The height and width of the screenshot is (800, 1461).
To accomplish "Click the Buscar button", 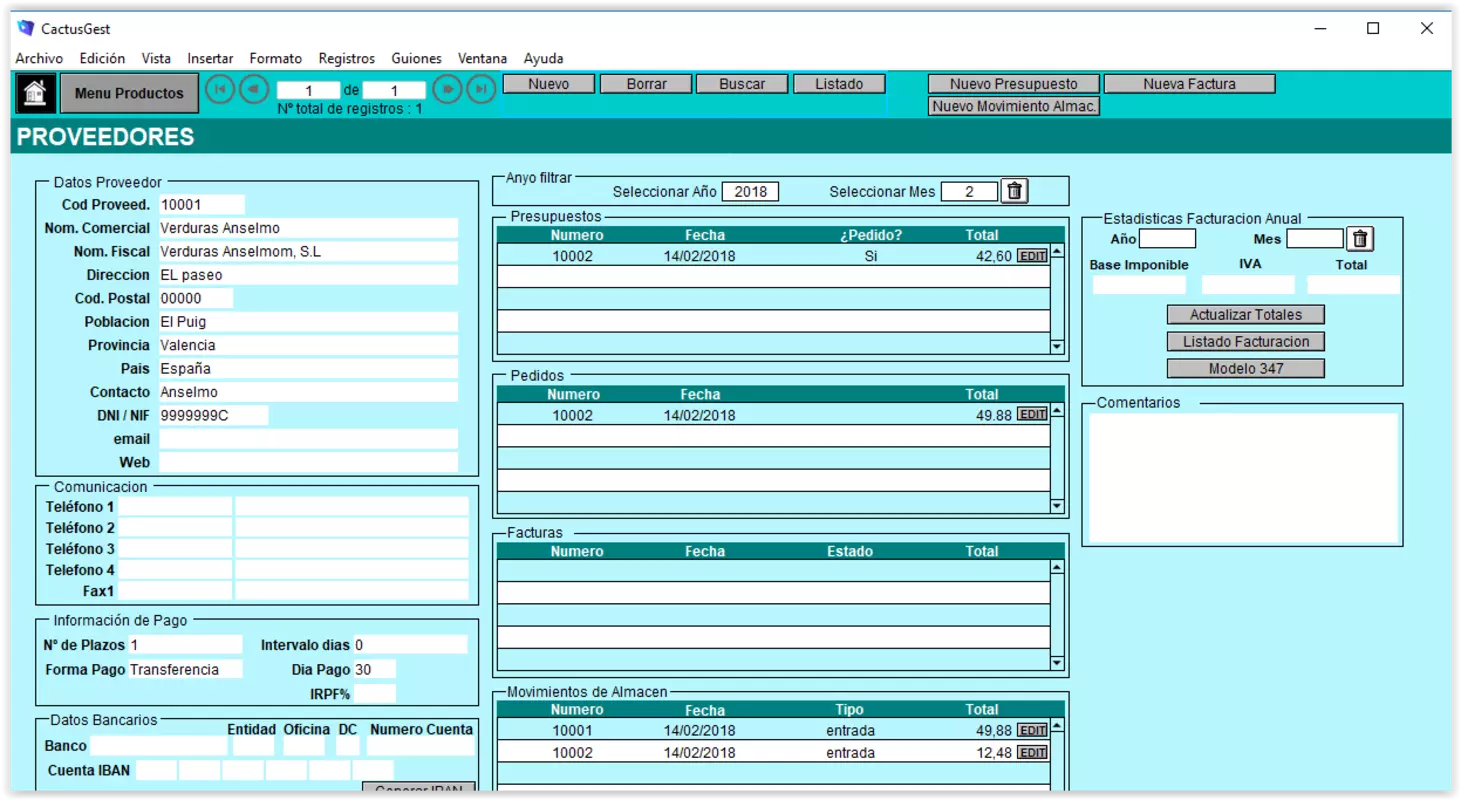I will (x=742, y=84).
